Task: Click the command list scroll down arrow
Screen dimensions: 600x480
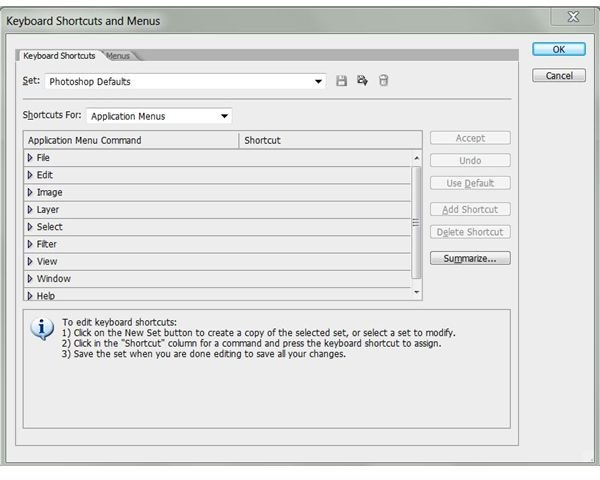Action: pos(416,292)
